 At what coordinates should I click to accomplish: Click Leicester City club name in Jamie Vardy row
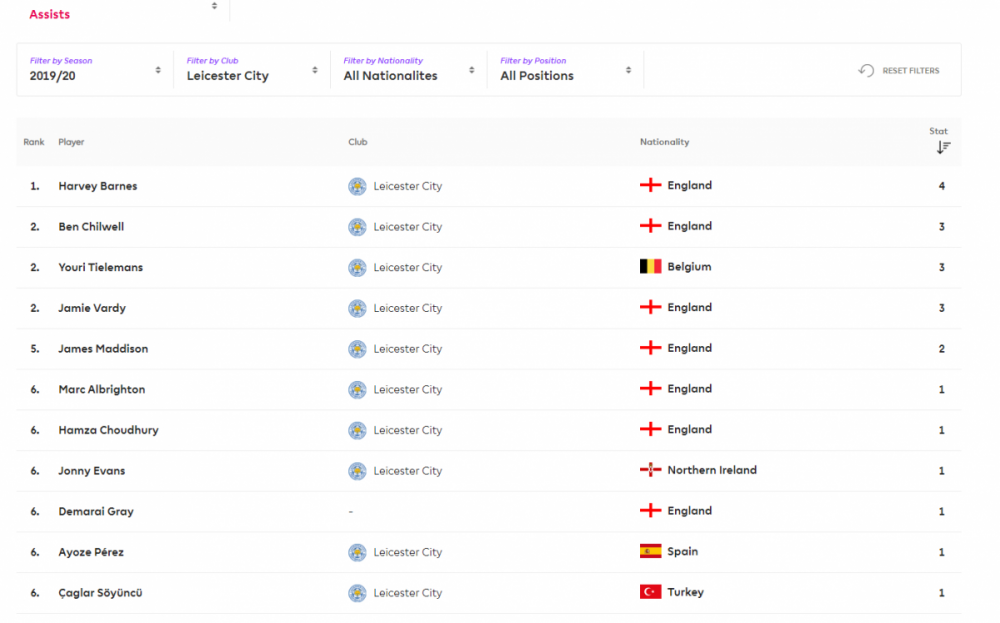pyautogui.click(x=408, y=309)
